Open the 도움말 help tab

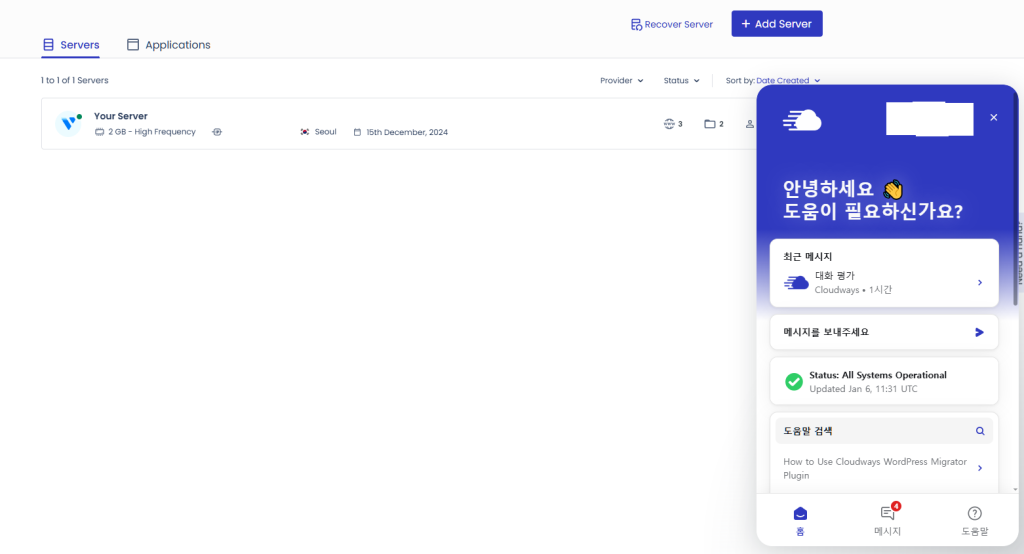974,520
